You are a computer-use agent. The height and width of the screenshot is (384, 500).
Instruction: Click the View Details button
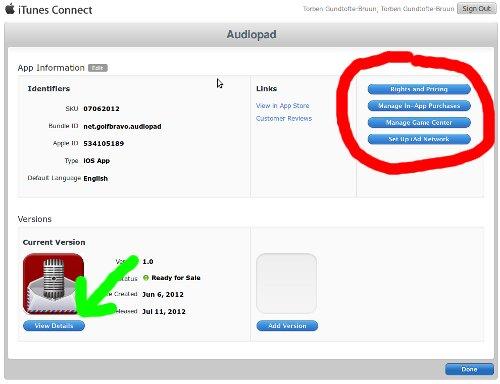pyautogui.click(x=54, y=326)
